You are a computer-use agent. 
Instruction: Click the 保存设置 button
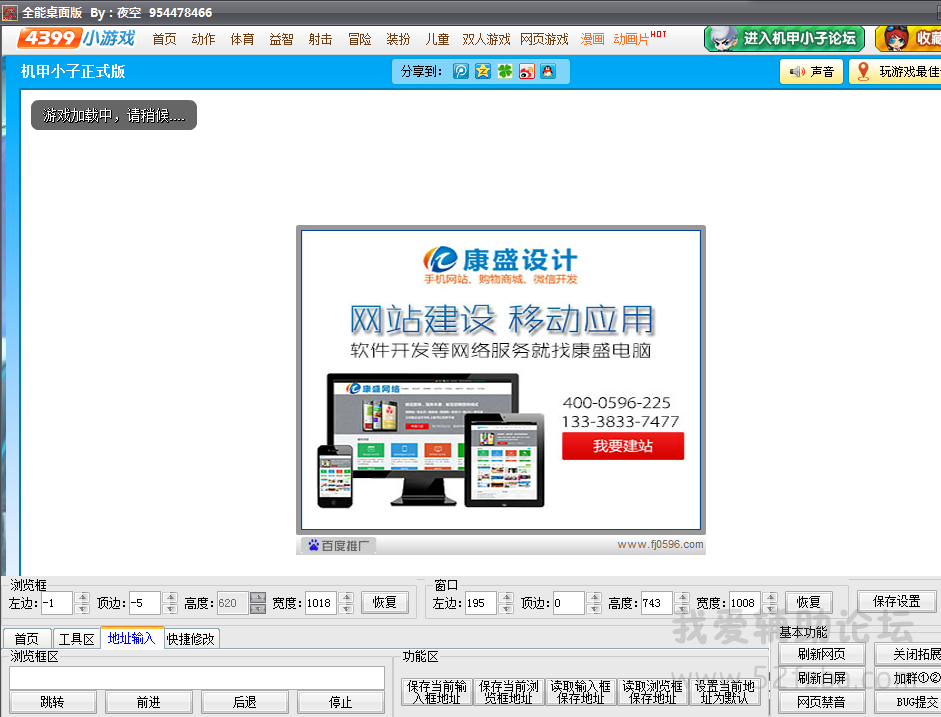click(x=896, y=601)
